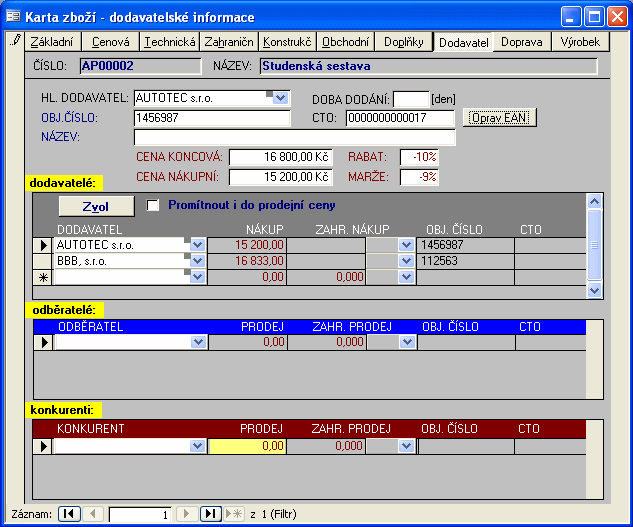The image size is (633, 527).
Task: Open currency dropdown in AUTOTEC row
Action: click(x=406, y=245)
